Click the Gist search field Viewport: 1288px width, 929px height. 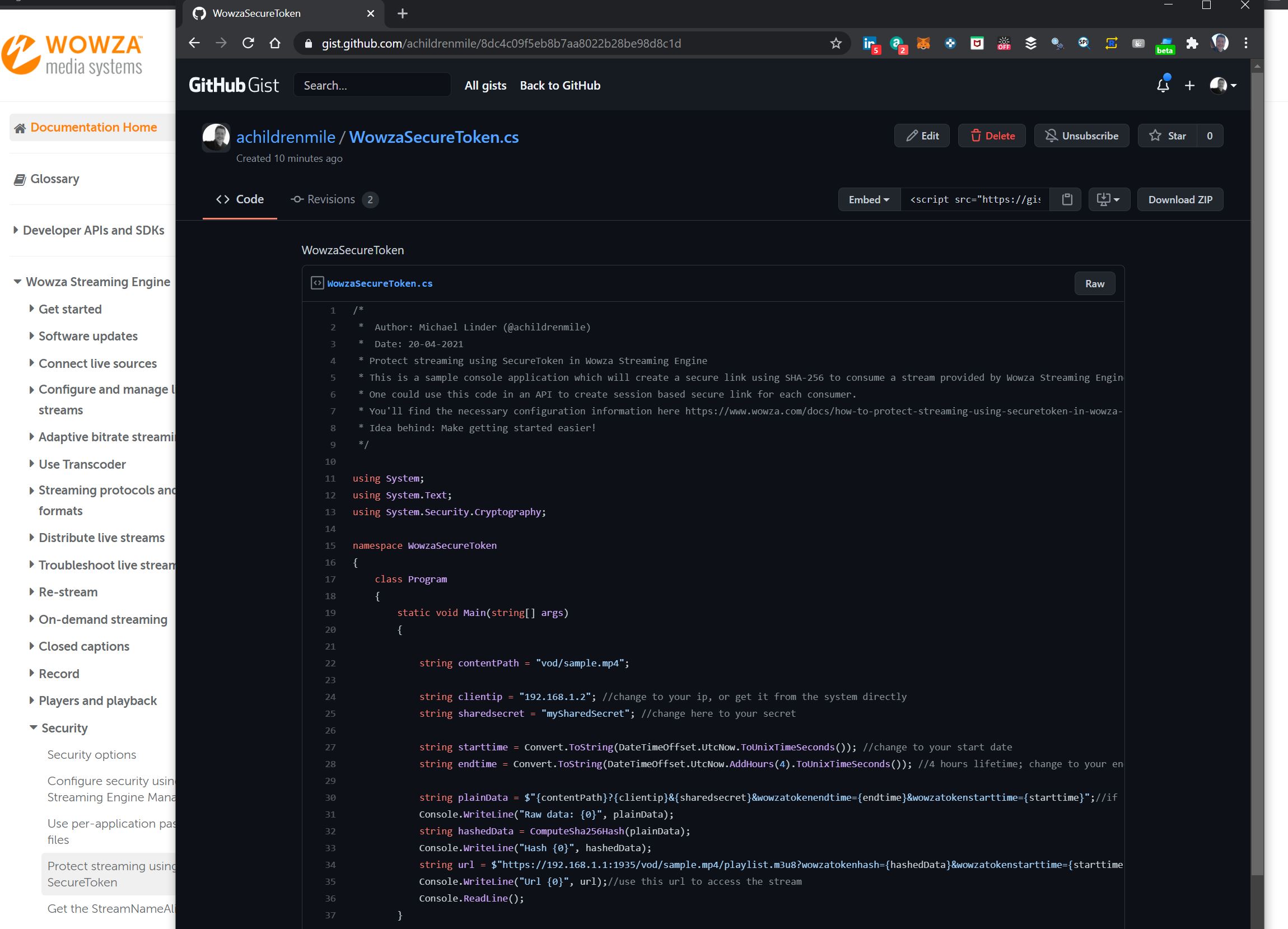[x=372, y=85]
